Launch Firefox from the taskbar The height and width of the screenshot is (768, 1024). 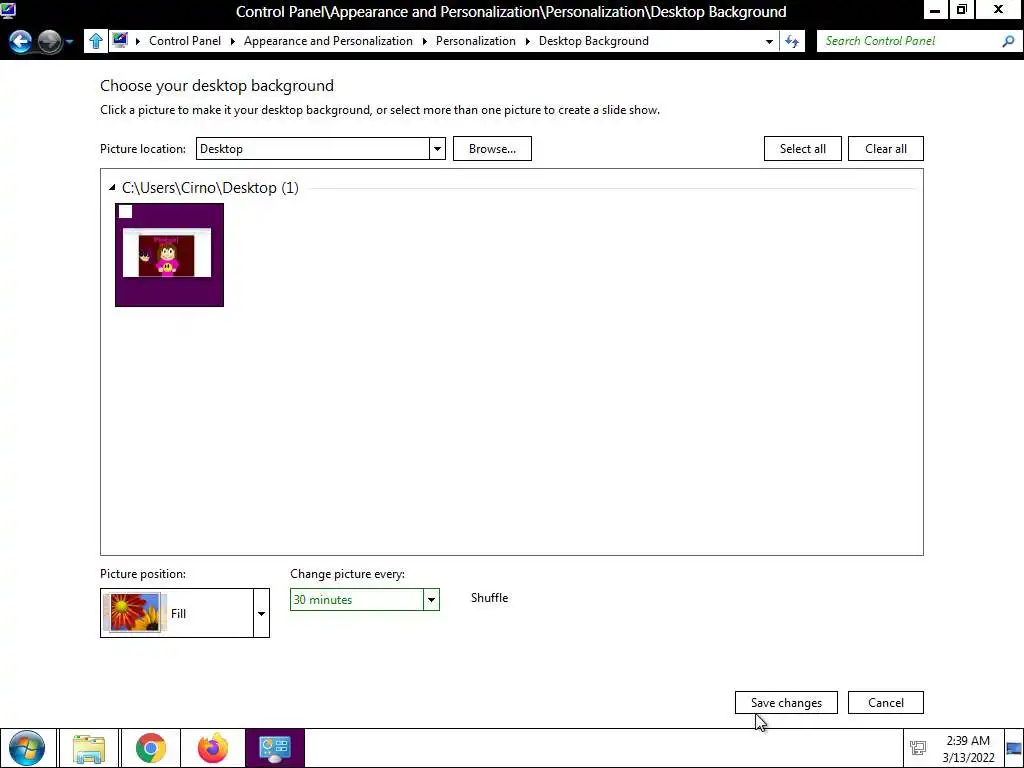[x=213, y=748]
